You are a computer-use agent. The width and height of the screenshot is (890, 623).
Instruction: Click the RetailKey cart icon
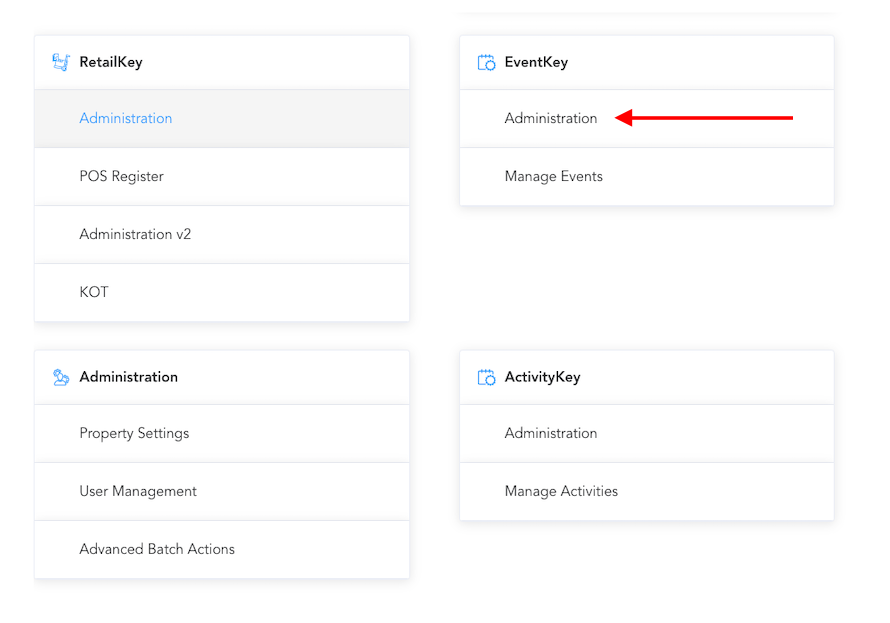61,62
